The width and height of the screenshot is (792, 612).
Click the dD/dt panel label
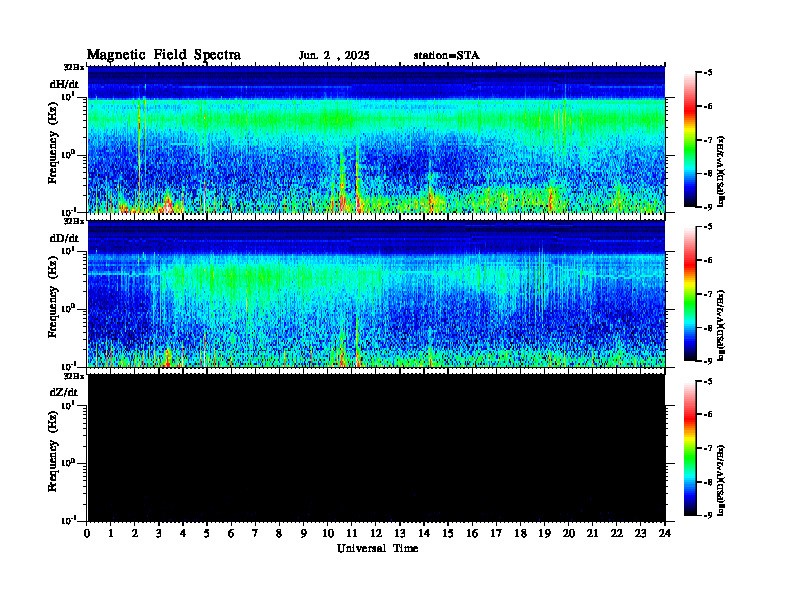[x=64, y=238]
